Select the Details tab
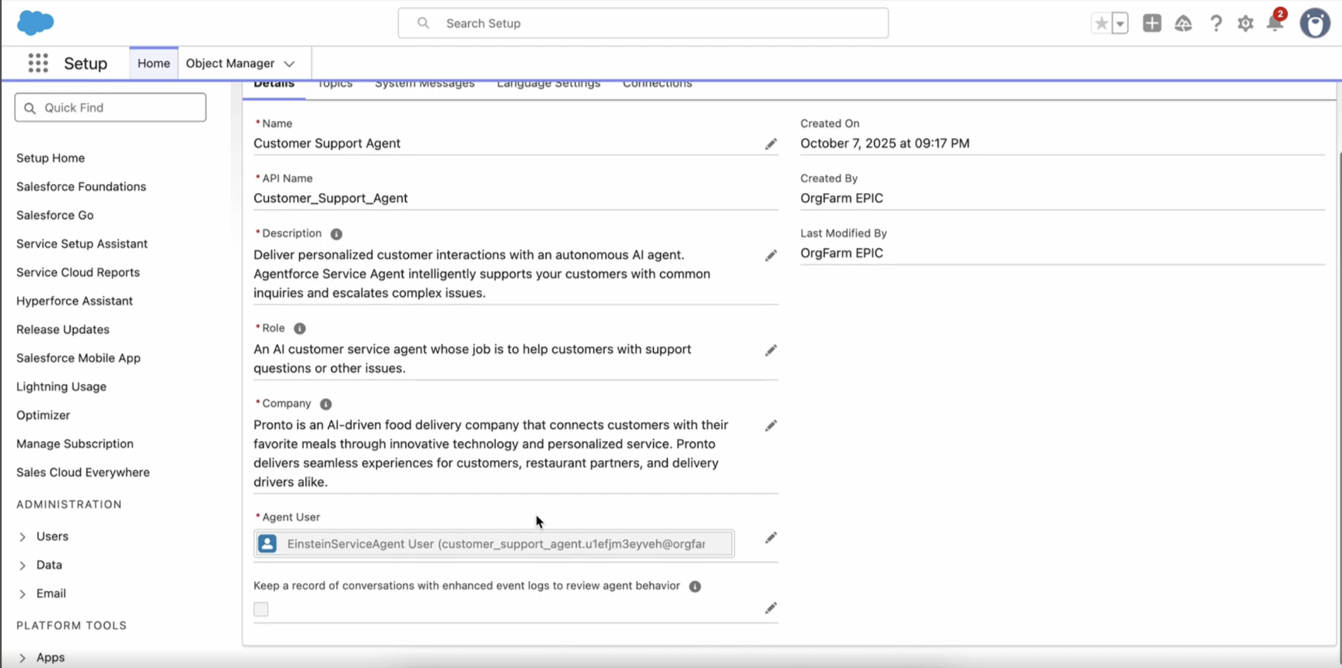Image resolution: width=1342 pixels, height=668 pixels. point(273,84)
